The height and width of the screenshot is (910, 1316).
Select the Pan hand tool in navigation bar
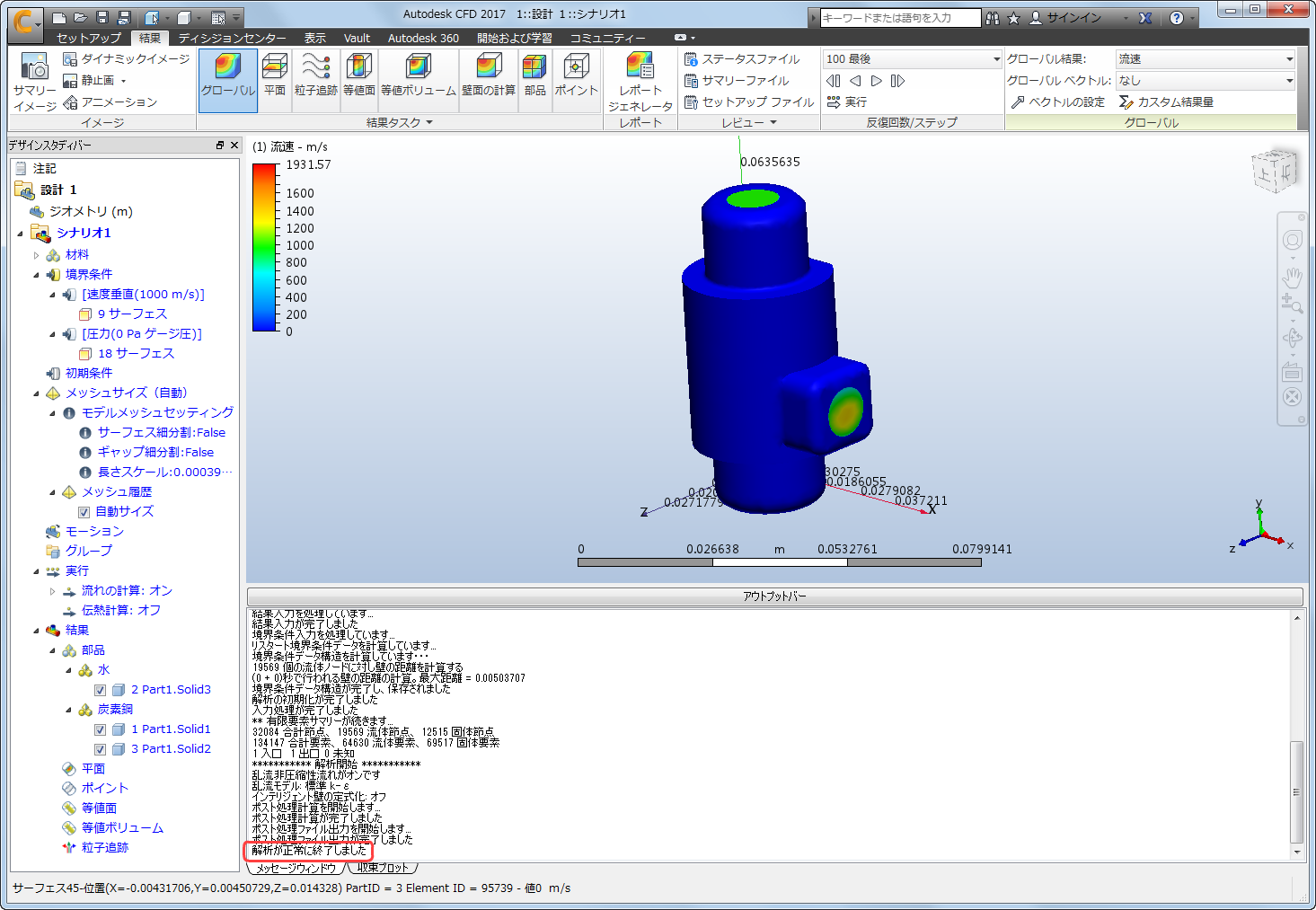point(1292,276)
